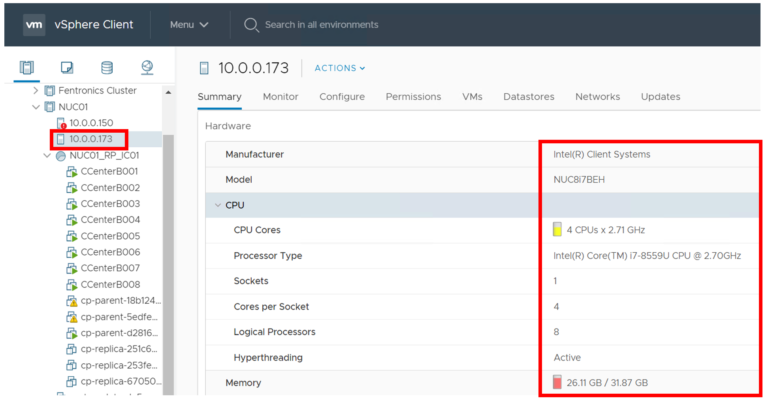The image size is (768, 400).
Task: Click the Model value NUC8i7BEH
Action: pos(579,180)
